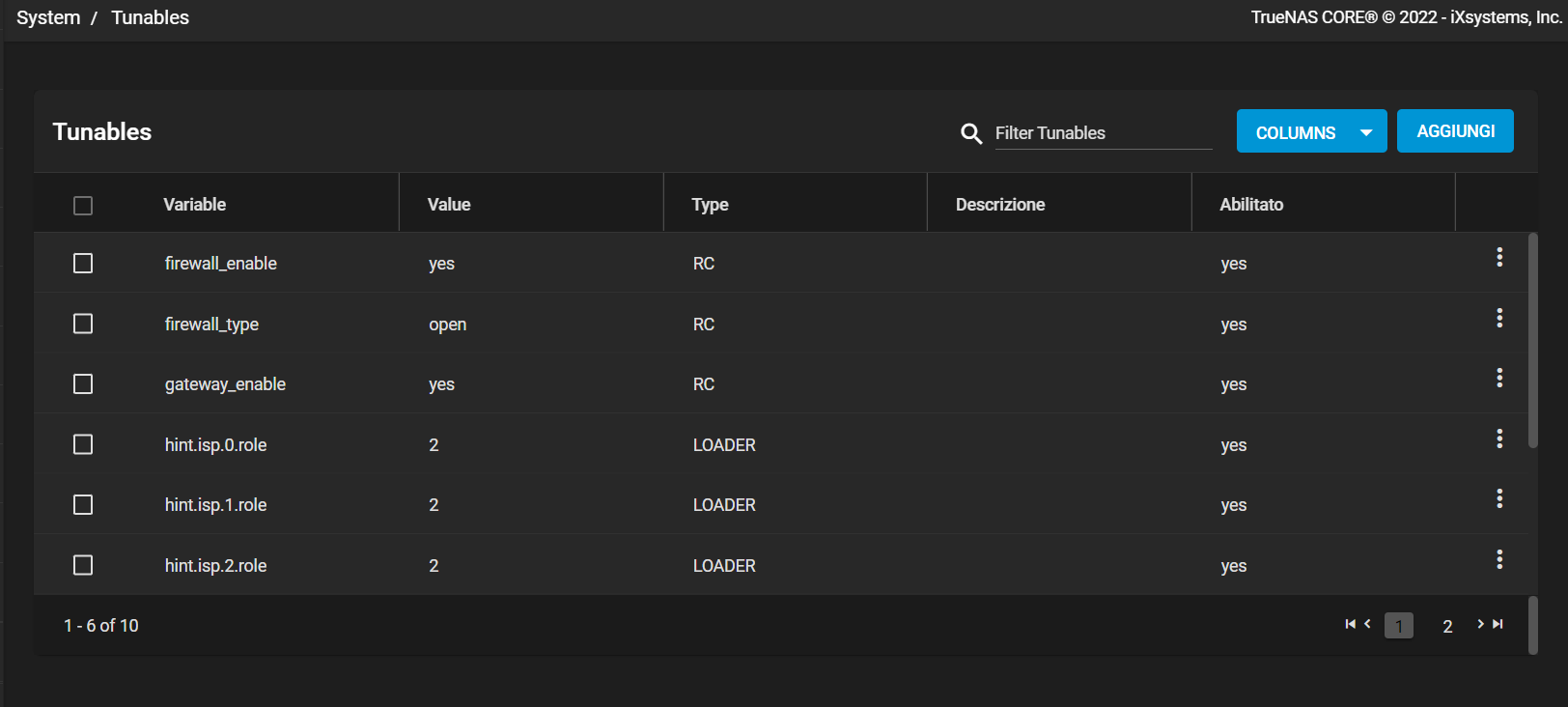Screen dimensions: 1568x707
Task: Open options menu for hint.isp.1.role row
Action: [x=1499, y=498]
